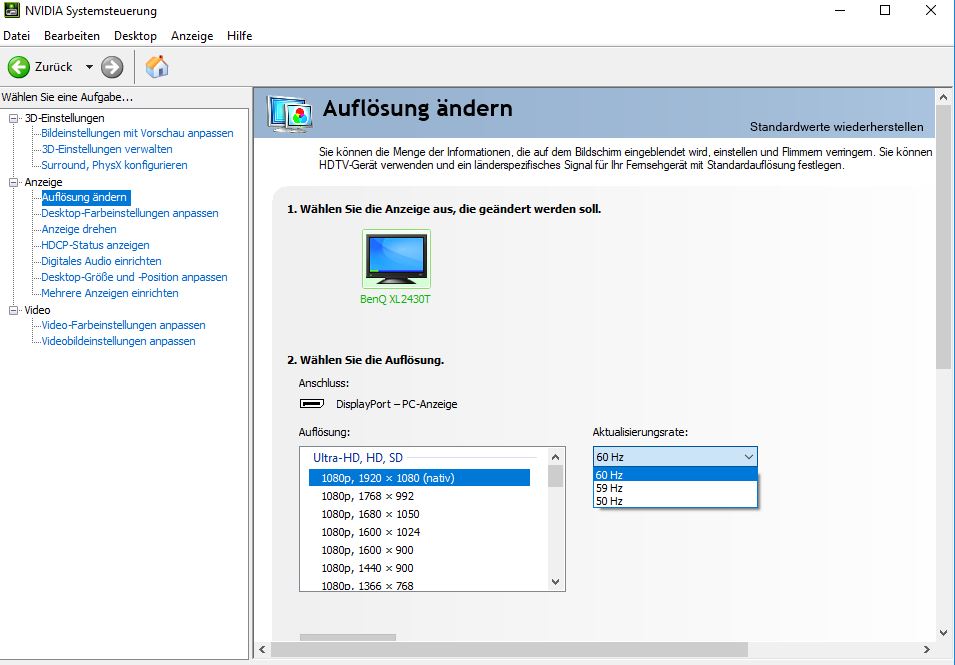Click the Home house icon in toolbar

point(157,67)
